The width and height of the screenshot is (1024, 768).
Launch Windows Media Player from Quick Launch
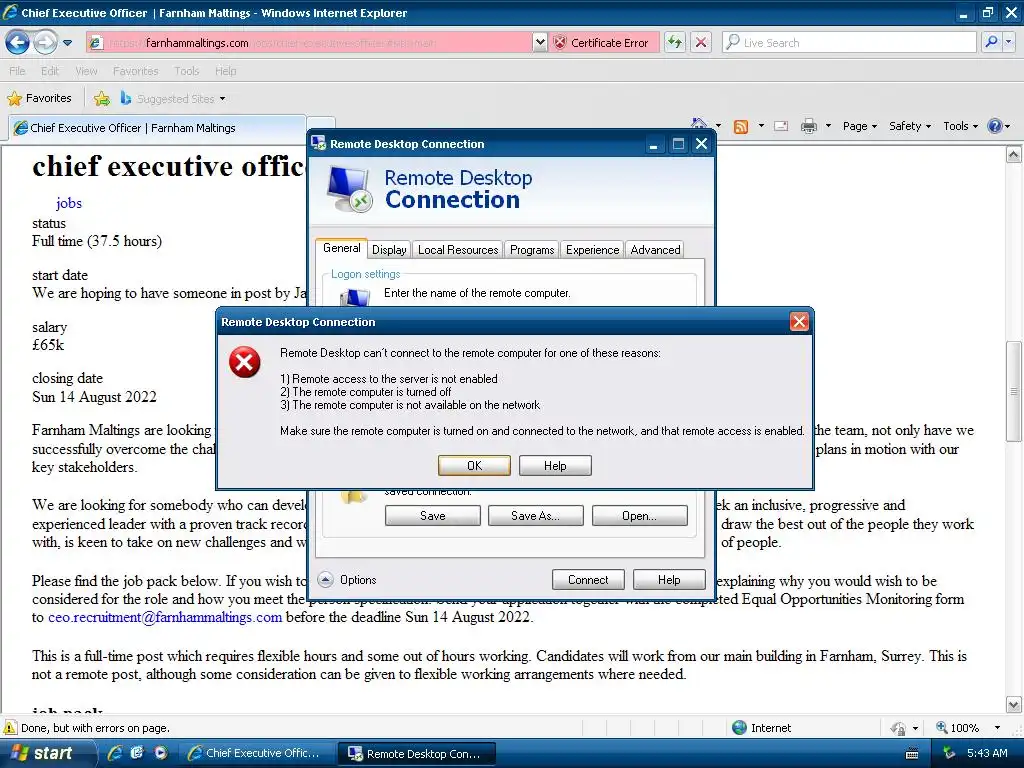point(160,753)
